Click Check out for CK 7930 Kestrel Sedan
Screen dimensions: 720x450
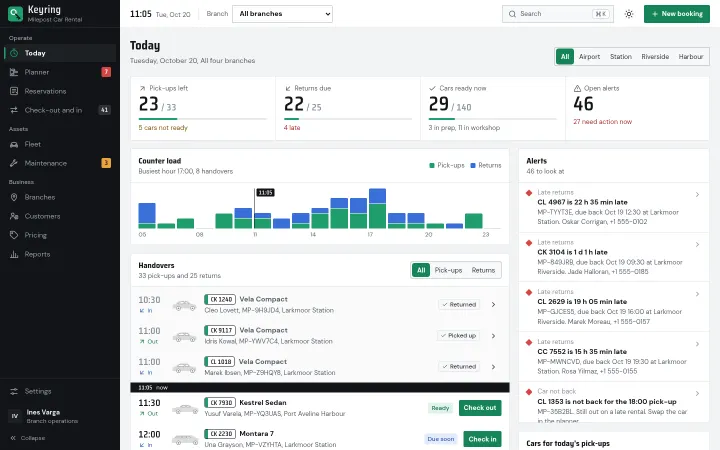click(x=480, y=408)
